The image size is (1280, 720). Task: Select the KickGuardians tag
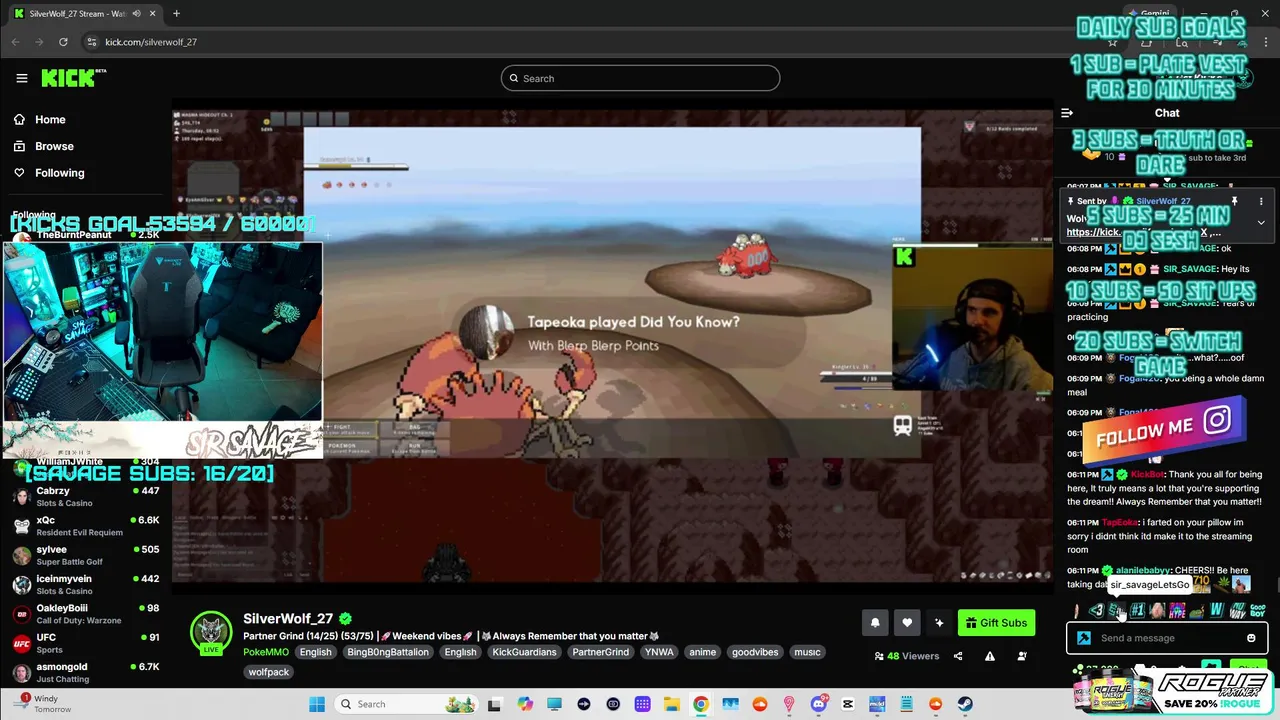524,652
